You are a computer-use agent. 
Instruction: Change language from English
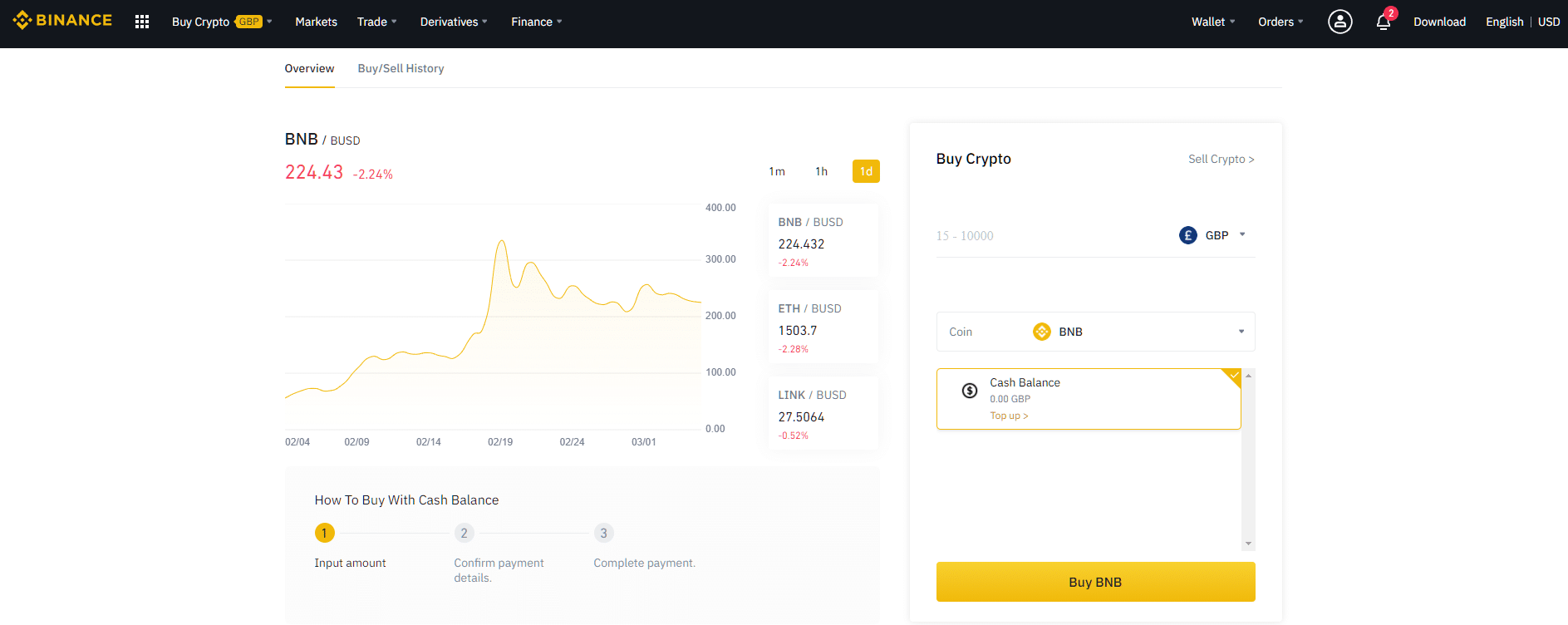(x=1504, y=22)
